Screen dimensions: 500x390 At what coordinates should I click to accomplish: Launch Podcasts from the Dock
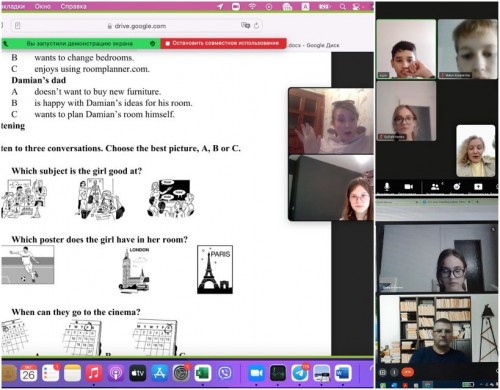coord(116,373)
